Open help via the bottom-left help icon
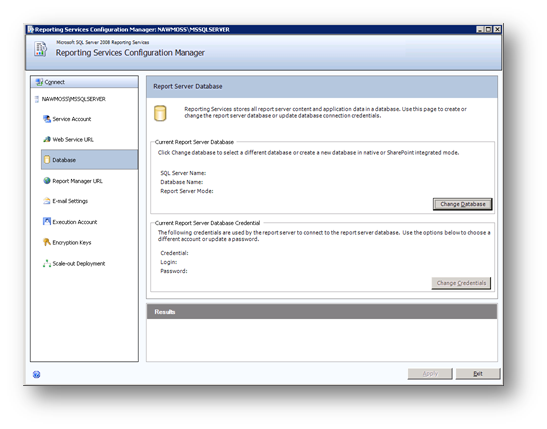 pos(36,374)
